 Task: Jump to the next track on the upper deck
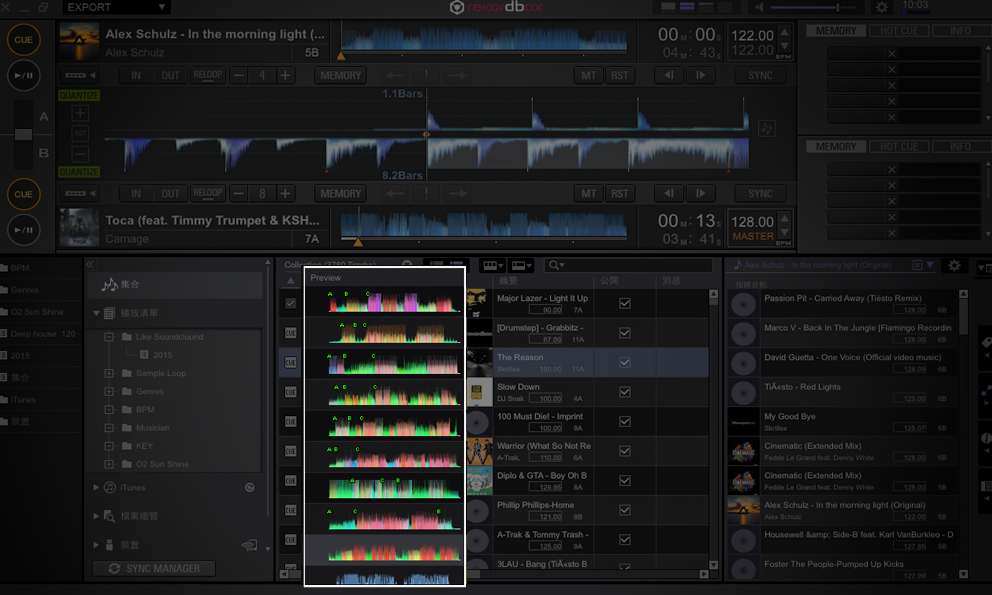[700, 75]
